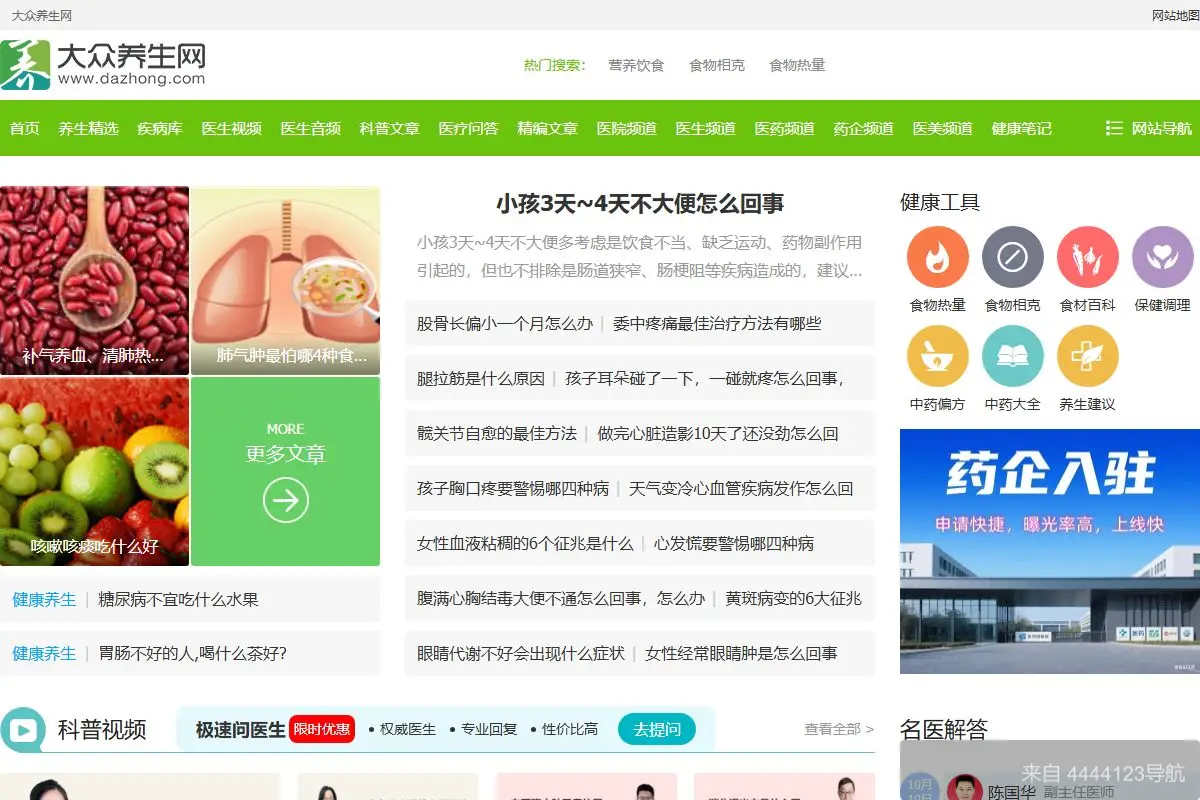
Task: Click the 去提问 question button
Action: click(657, 729)
